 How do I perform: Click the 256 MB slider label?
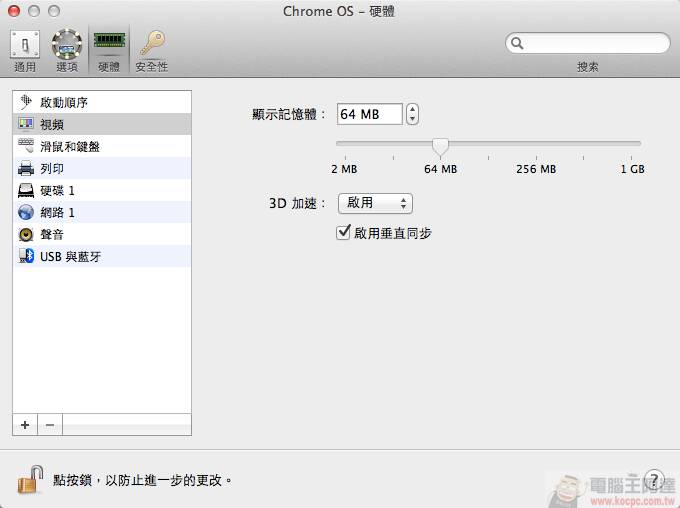tap(536, 169)
